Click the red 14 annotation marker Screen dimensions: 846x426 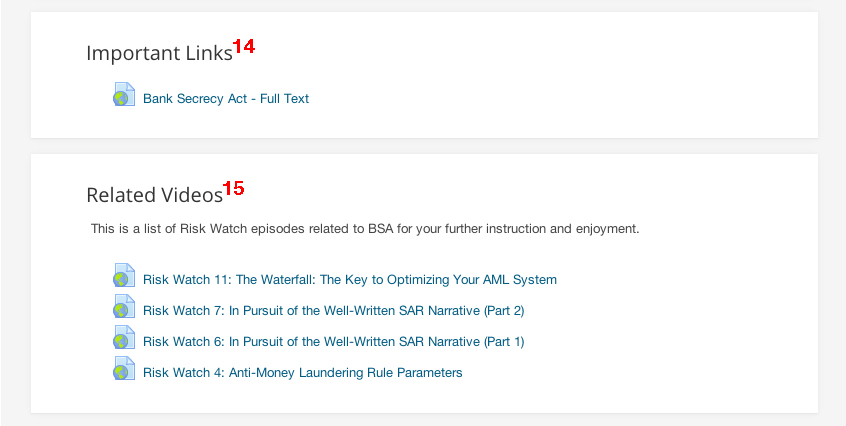point(244,47)
